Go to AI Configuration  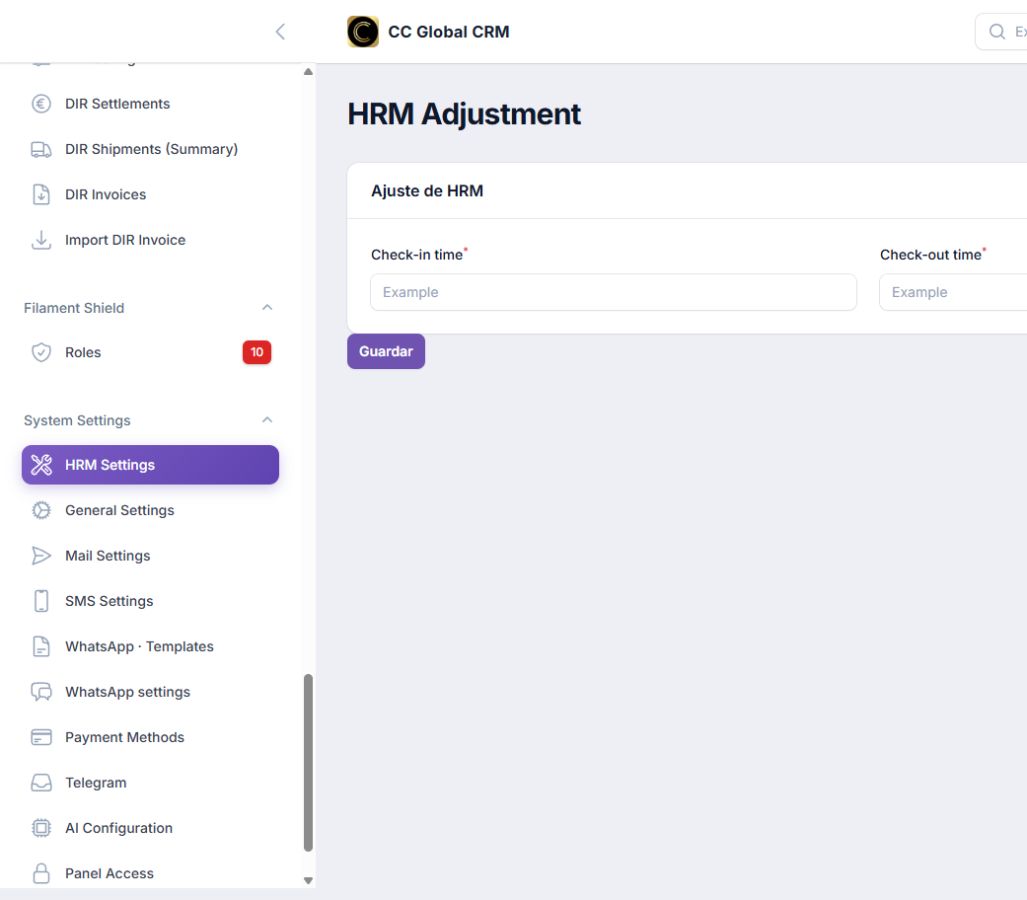[150, 828]
